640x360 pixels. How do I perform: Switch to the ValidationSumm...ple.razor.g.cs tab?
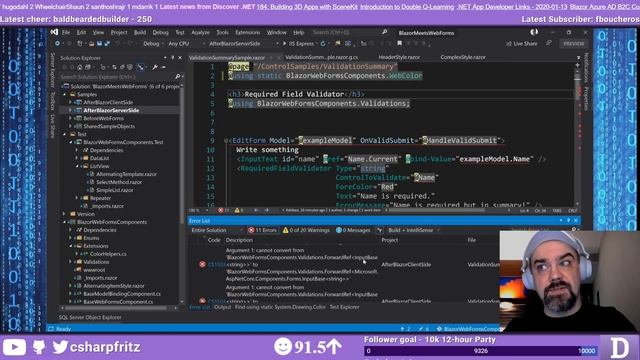coord(321,57)
